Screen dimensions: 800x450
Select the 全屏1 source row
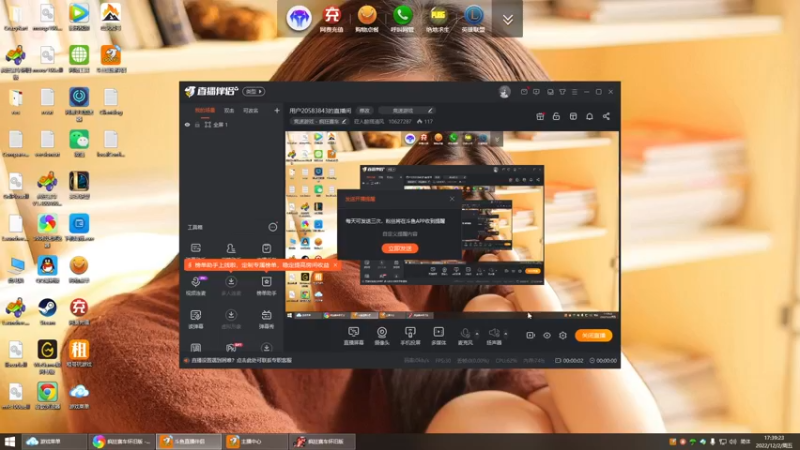click(x=232, y=124)
